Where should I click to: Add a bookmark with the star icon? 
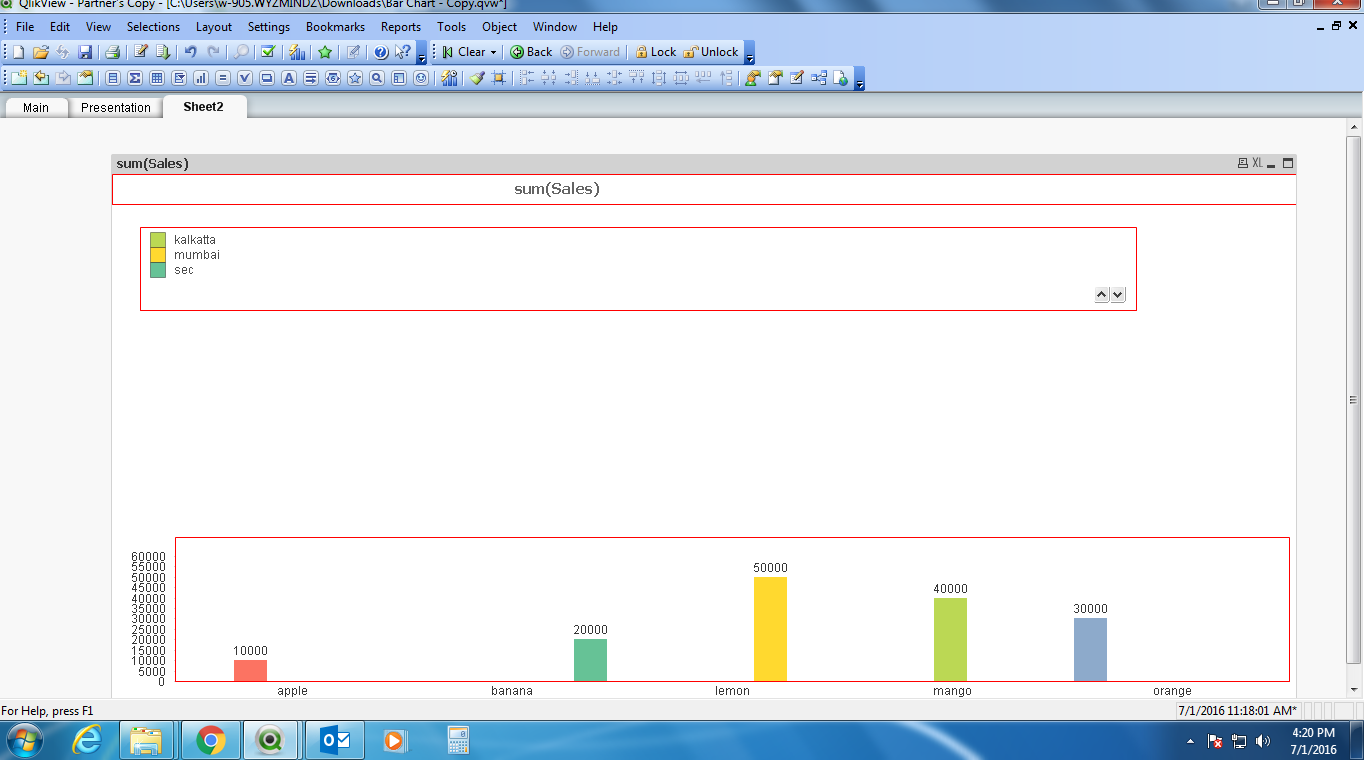click(325, 52)
